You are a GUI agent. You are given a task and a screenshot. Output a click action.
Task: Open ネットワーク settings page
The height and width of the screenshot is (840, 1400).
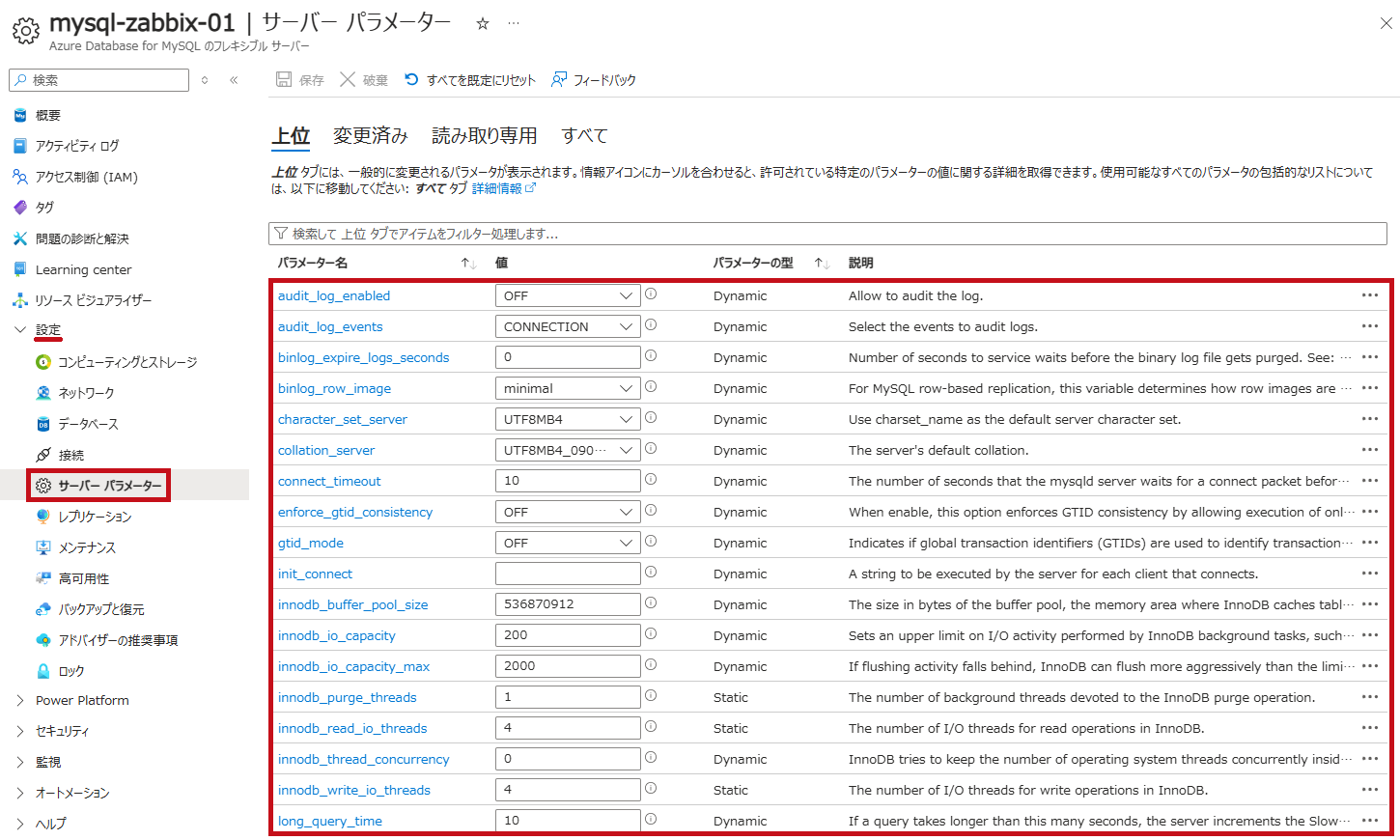click(x=86, y=393)
